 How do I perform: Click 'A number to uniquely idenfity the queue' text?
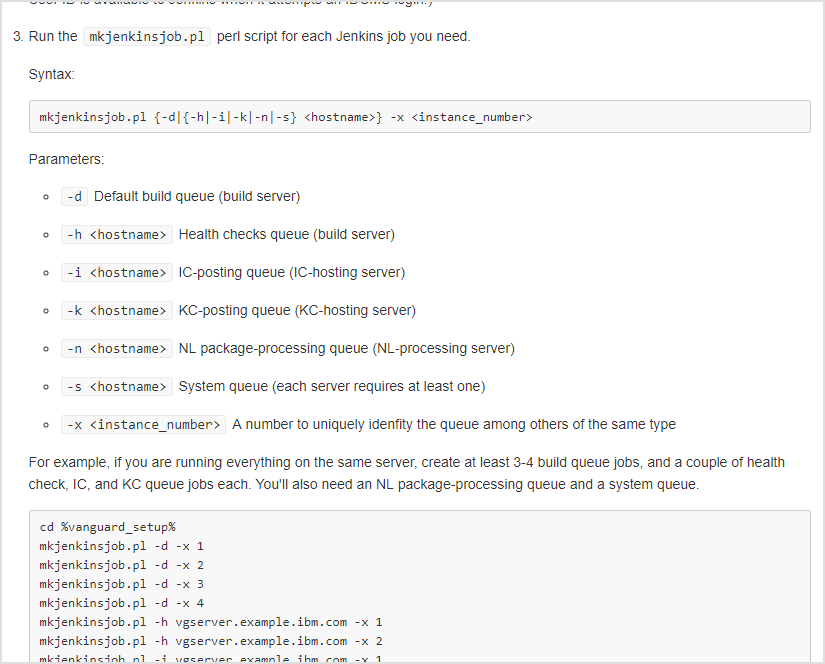[454, 425]
